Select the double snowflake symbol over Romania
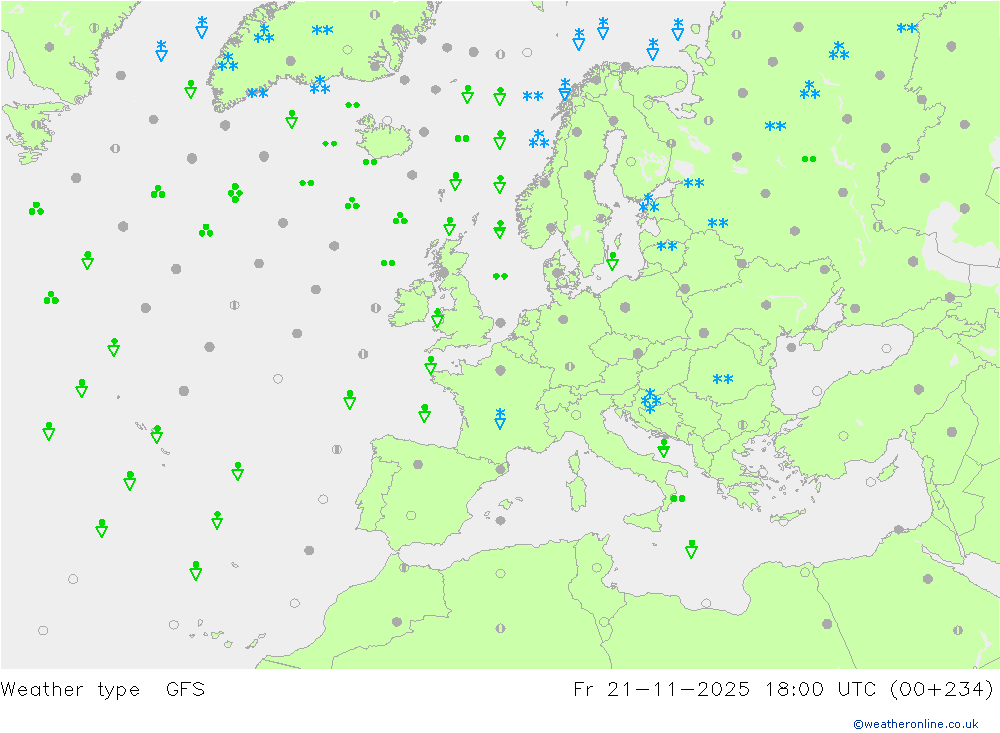The image size is (1000, 733). [x=723, y=379]
